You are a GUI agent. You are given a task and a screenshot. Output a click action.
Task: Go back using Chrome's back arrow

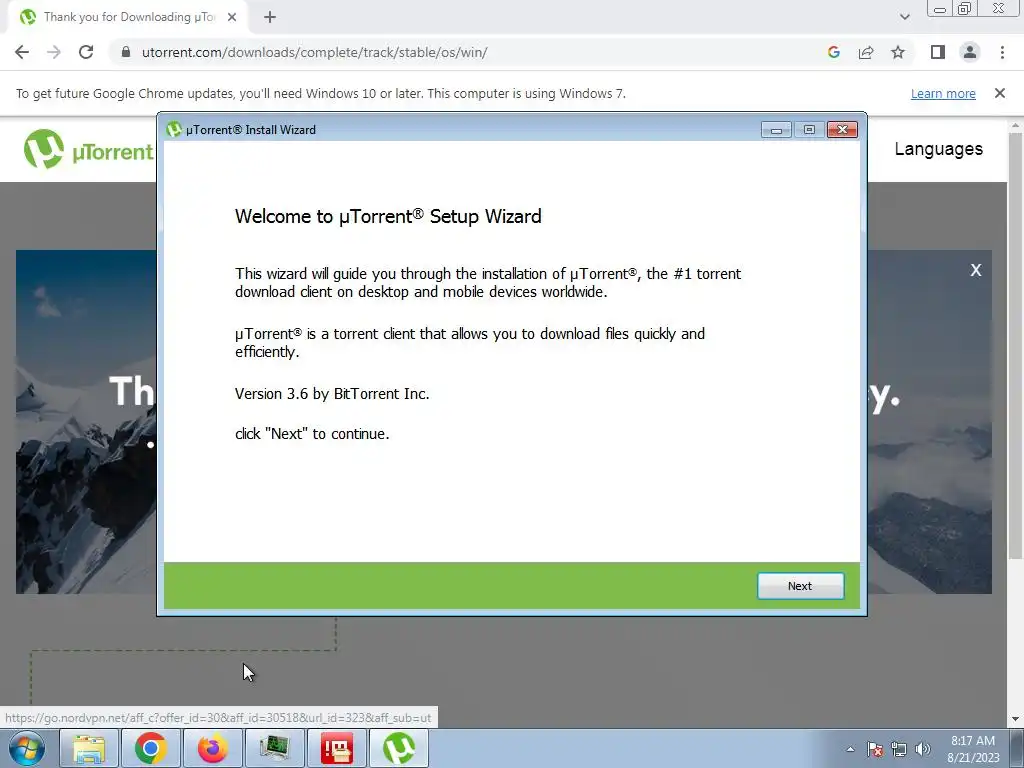(22, 52)
